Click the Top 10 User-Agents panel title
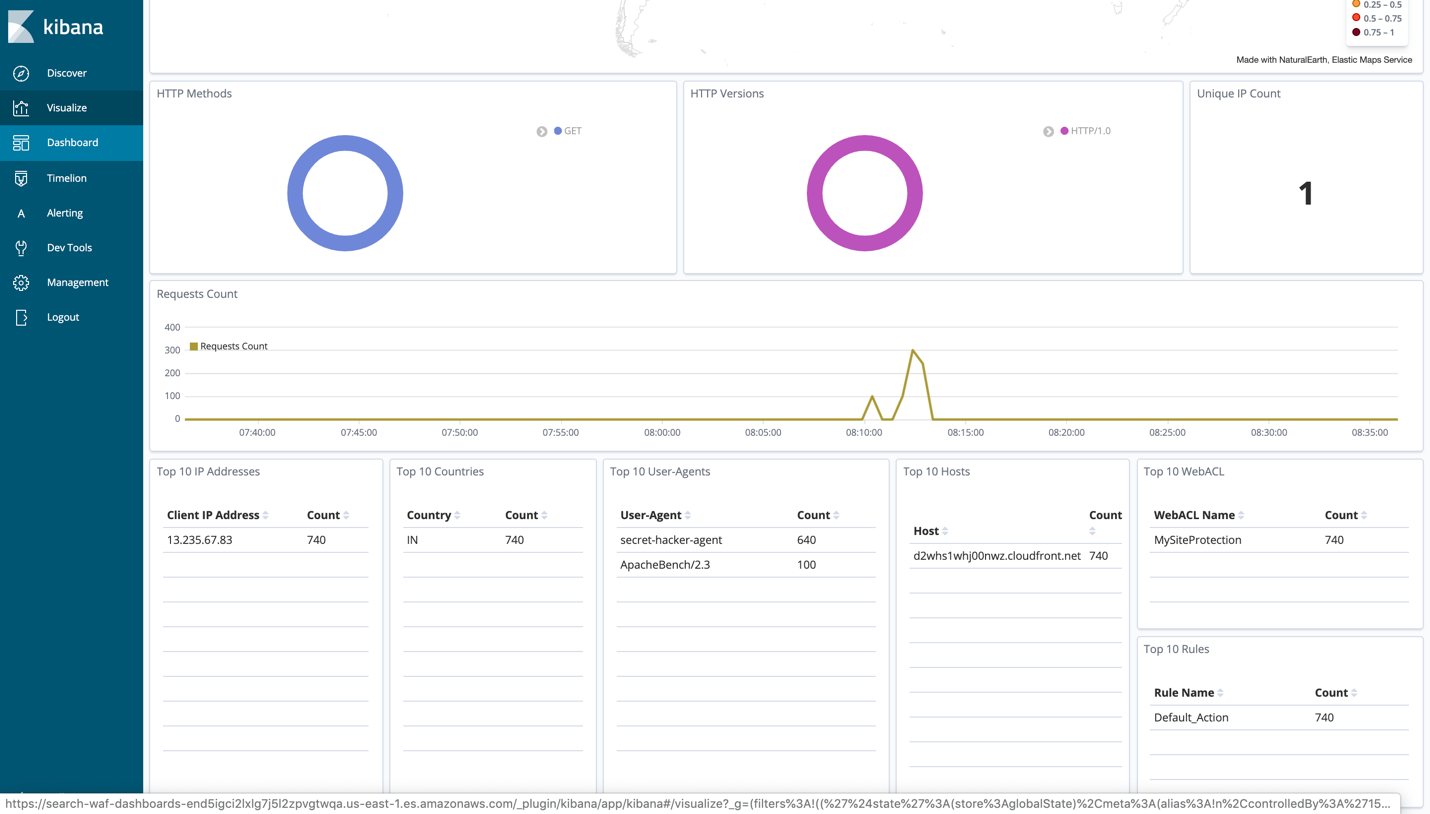Image resolution: width=1430 pixels, height=814 pixels. (658, 472)
